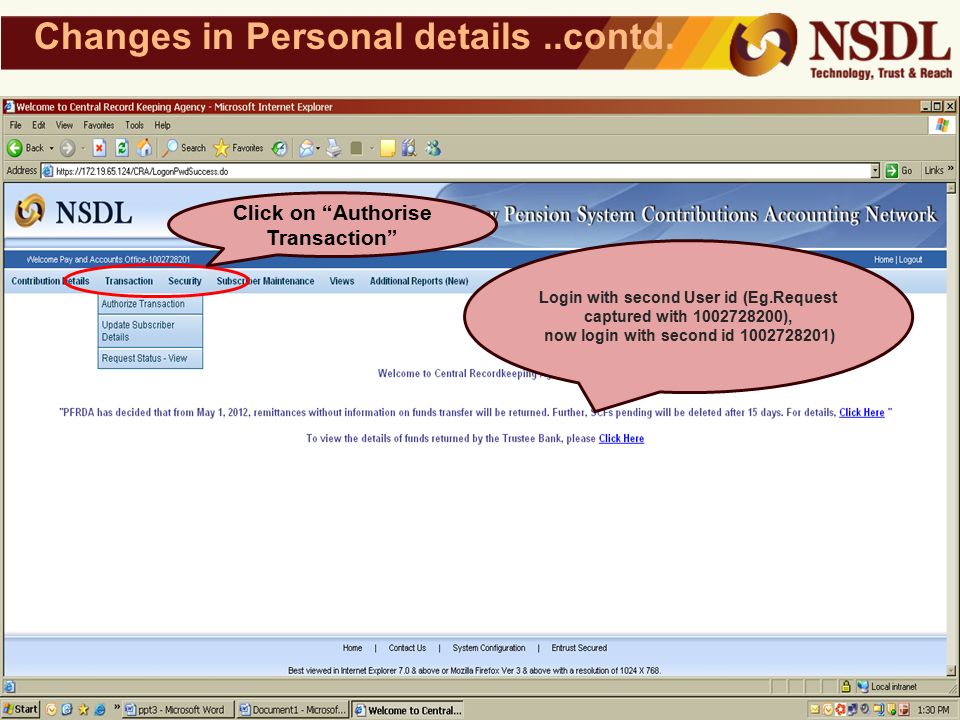This screenshot has height=720, width=960.
Task: Click the first quick launch Outlook icon
Action: [x=51, y=710]
